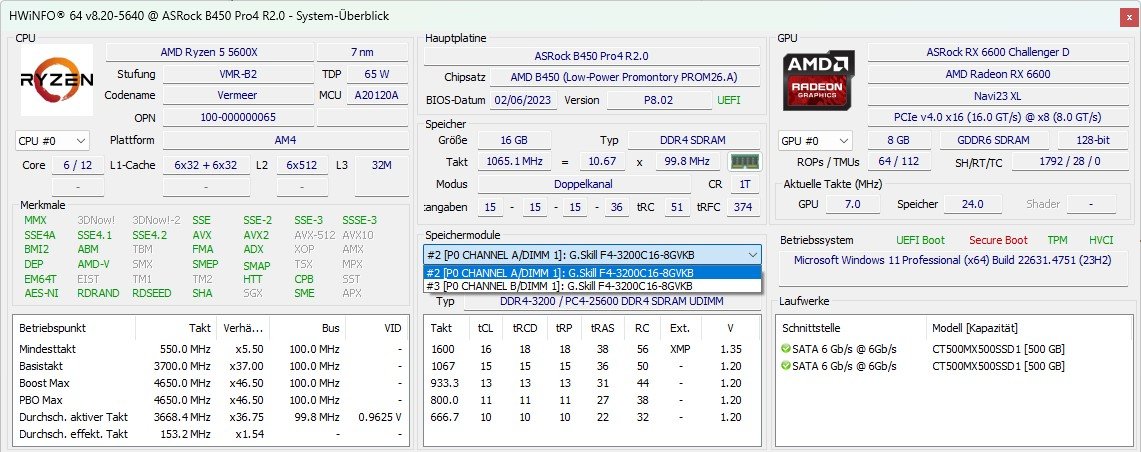
Task: Click the AMD B450 chipset field
Action: point(624,77)
